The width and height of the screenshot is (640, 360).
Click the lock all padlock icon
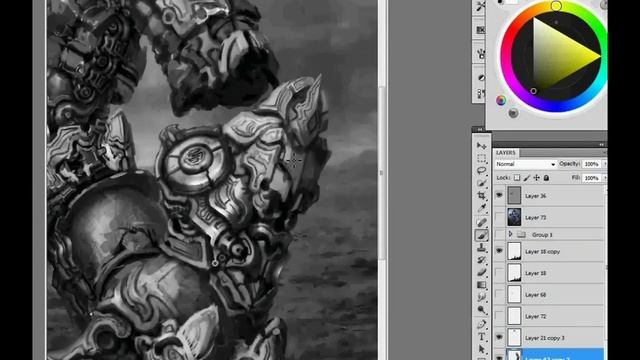click(546, 178)
